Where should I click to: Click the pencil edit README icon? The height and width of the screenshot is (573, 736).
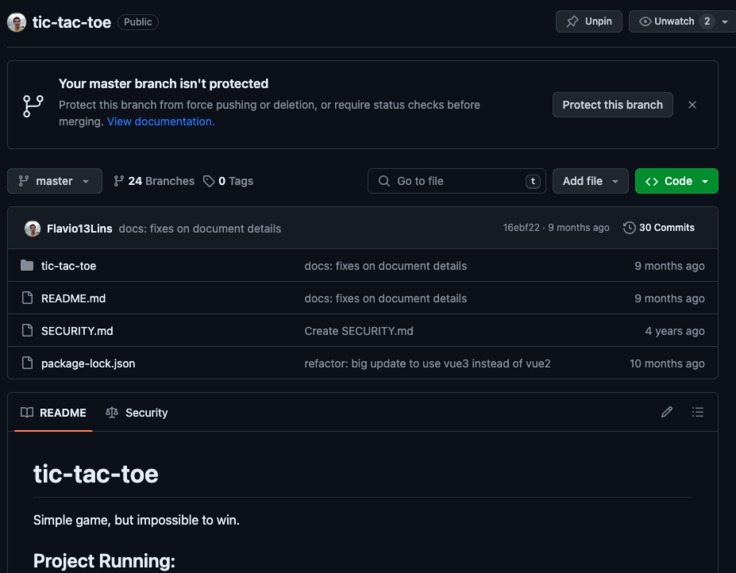[x=667, y=412]
